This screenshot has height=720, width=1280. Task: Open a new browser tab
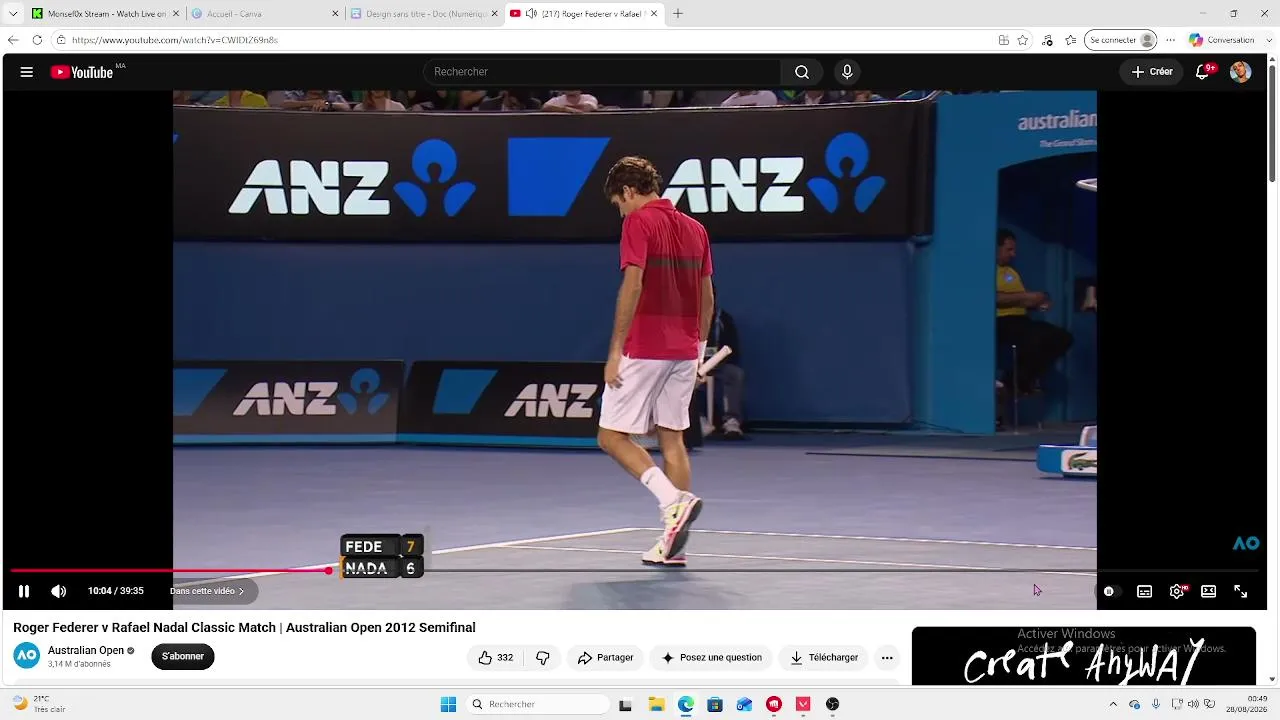(678, 14)
